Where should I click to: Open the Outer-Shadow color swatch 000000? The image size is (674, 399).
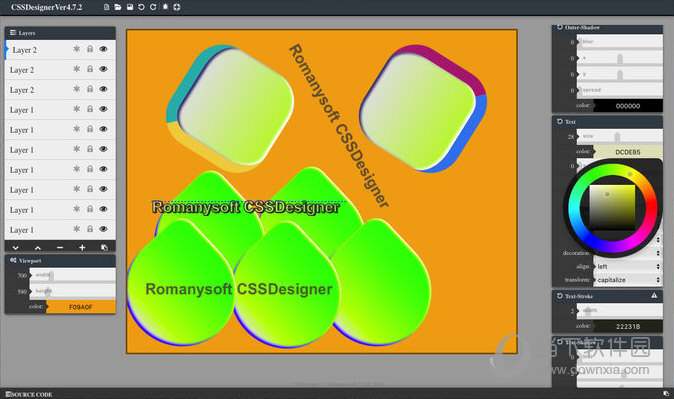pyautogui.click(x=628, y=106)
